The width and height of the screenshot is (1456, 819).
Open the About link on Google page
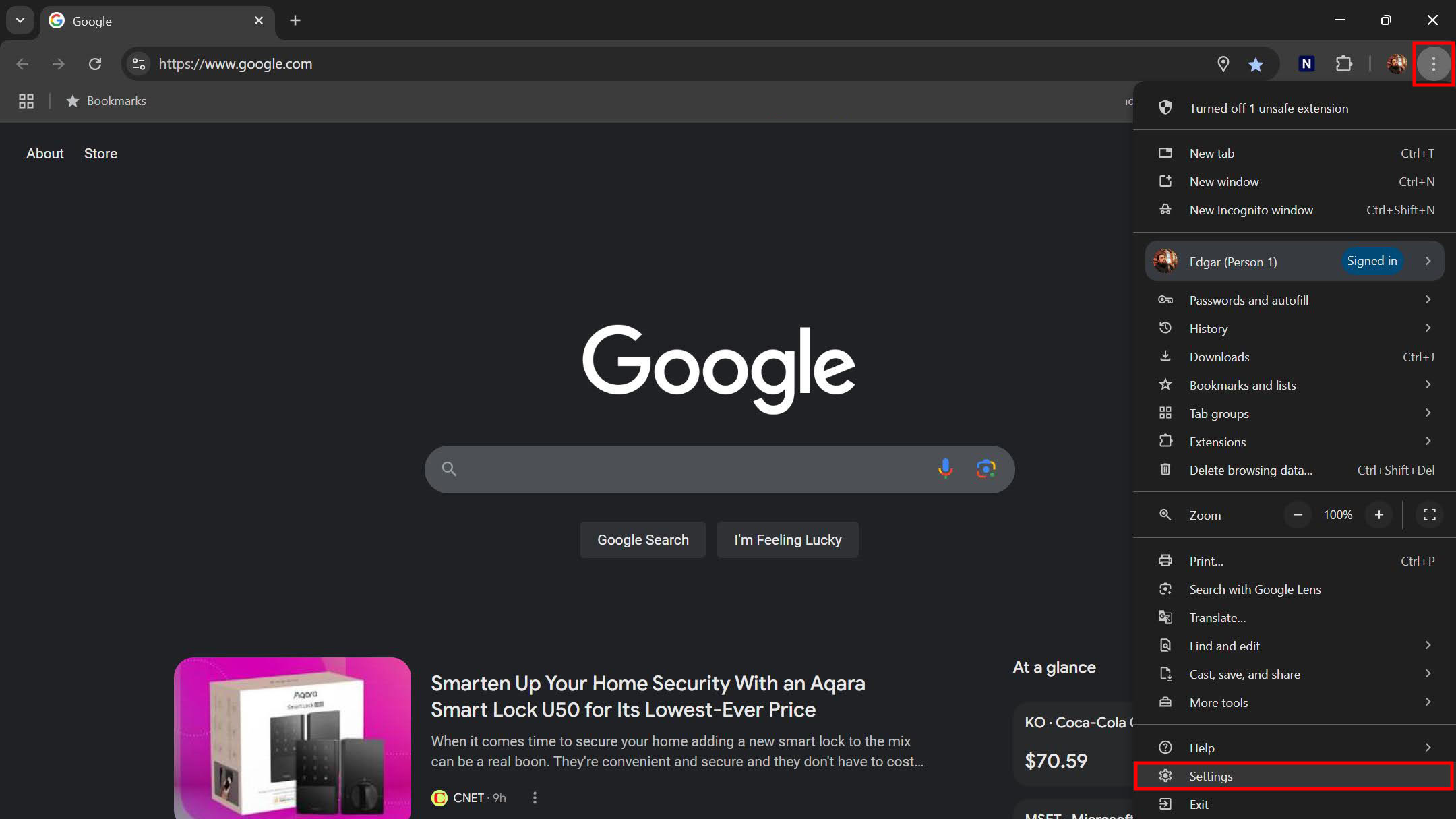tap(45, 154)
